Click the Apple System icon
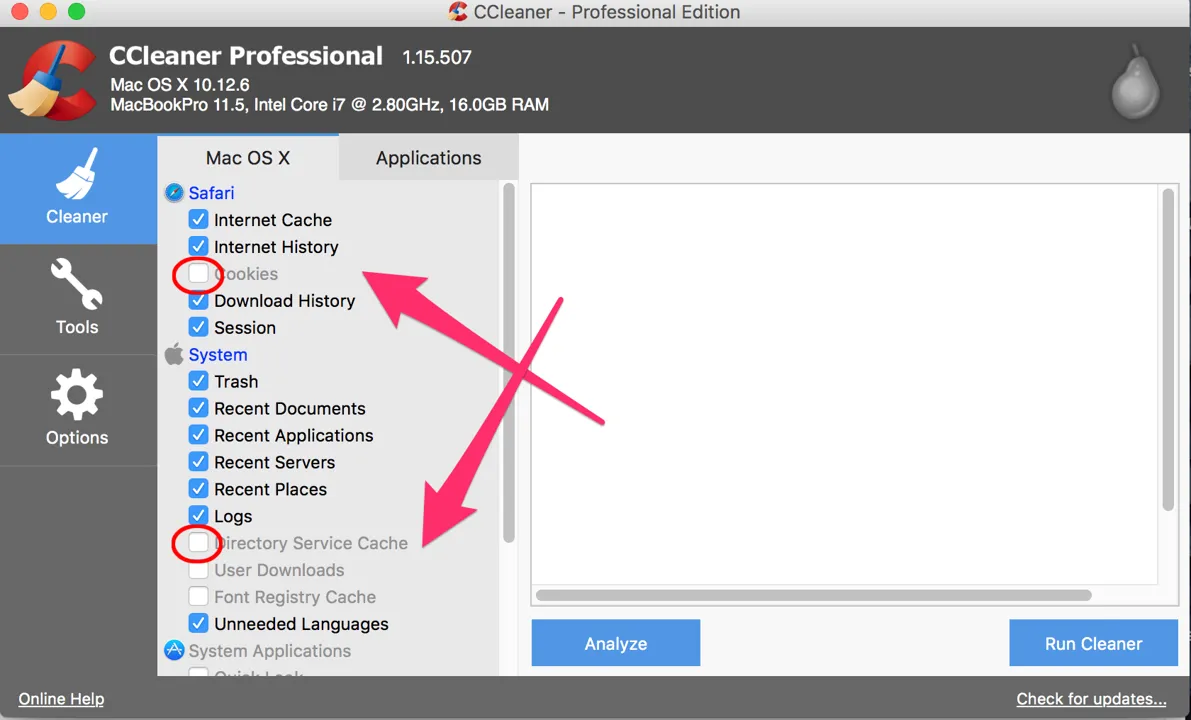 tap(175, 354)
